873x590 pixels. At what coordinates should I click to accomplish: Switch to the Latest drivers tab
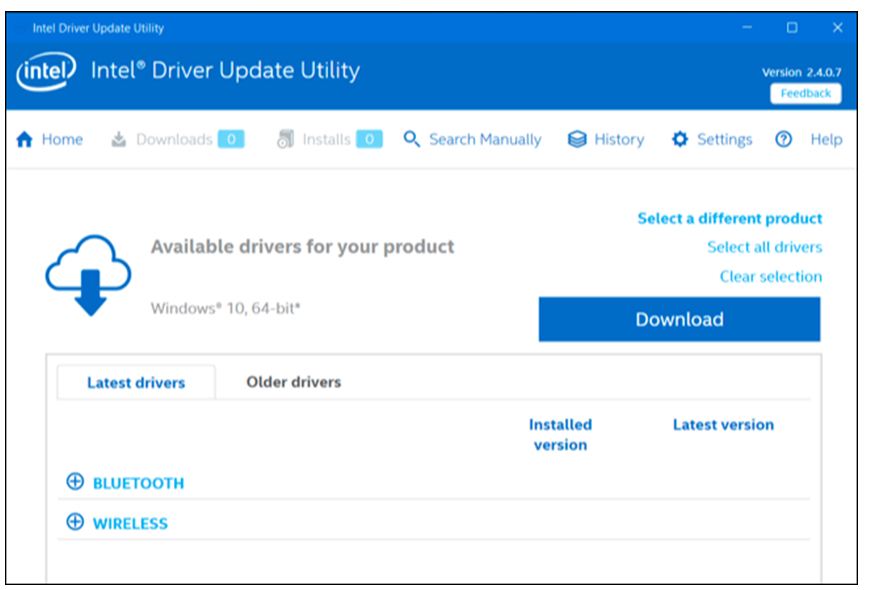pyautogui.click(x=136, y=382)
